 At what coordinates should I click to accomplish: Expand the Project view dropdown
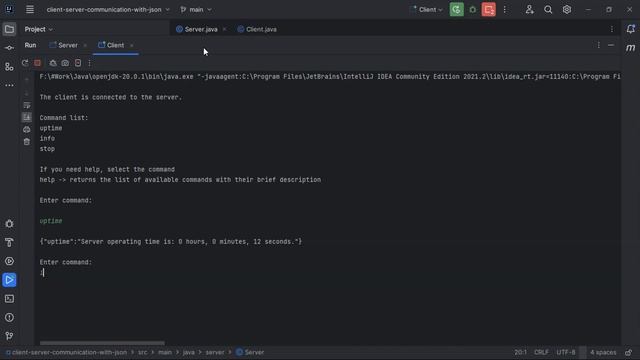(38, 29)
